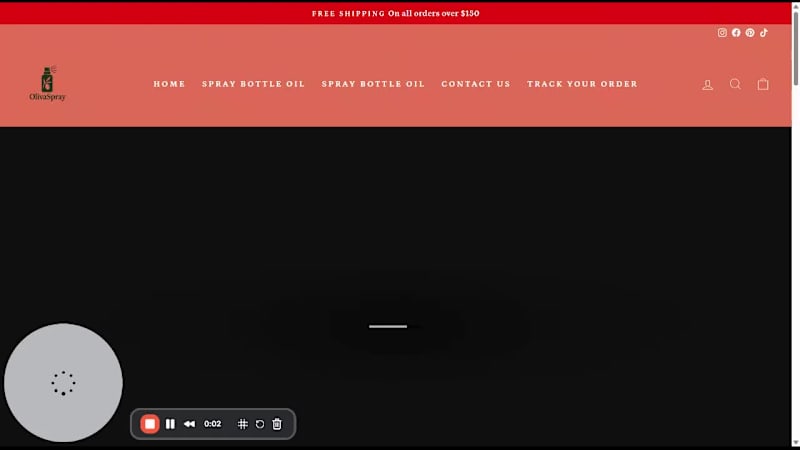Open the first SPRAY BOTTLE OIL menu item
Screen dimensions: 800x450
pyautogui.click(x=253, y=84)
